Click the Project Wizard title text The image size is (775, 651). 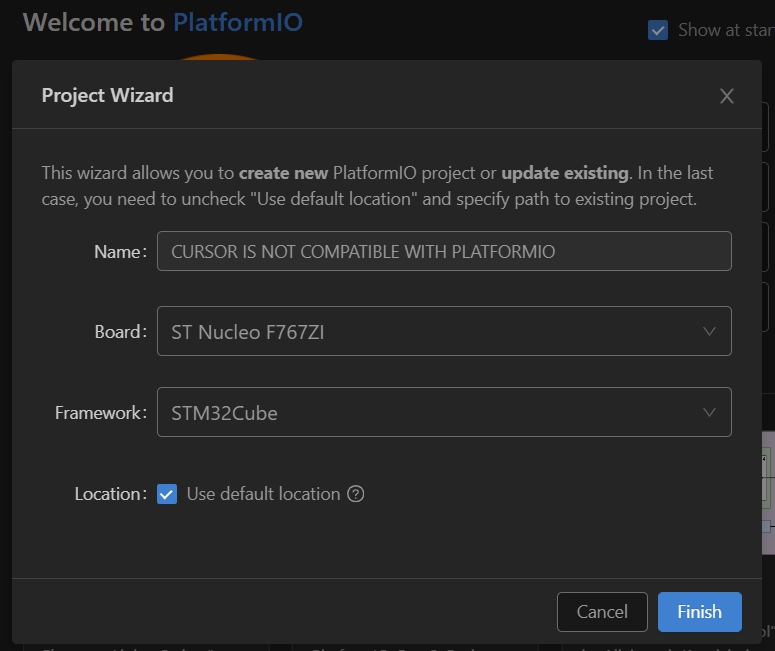point(107,95)
